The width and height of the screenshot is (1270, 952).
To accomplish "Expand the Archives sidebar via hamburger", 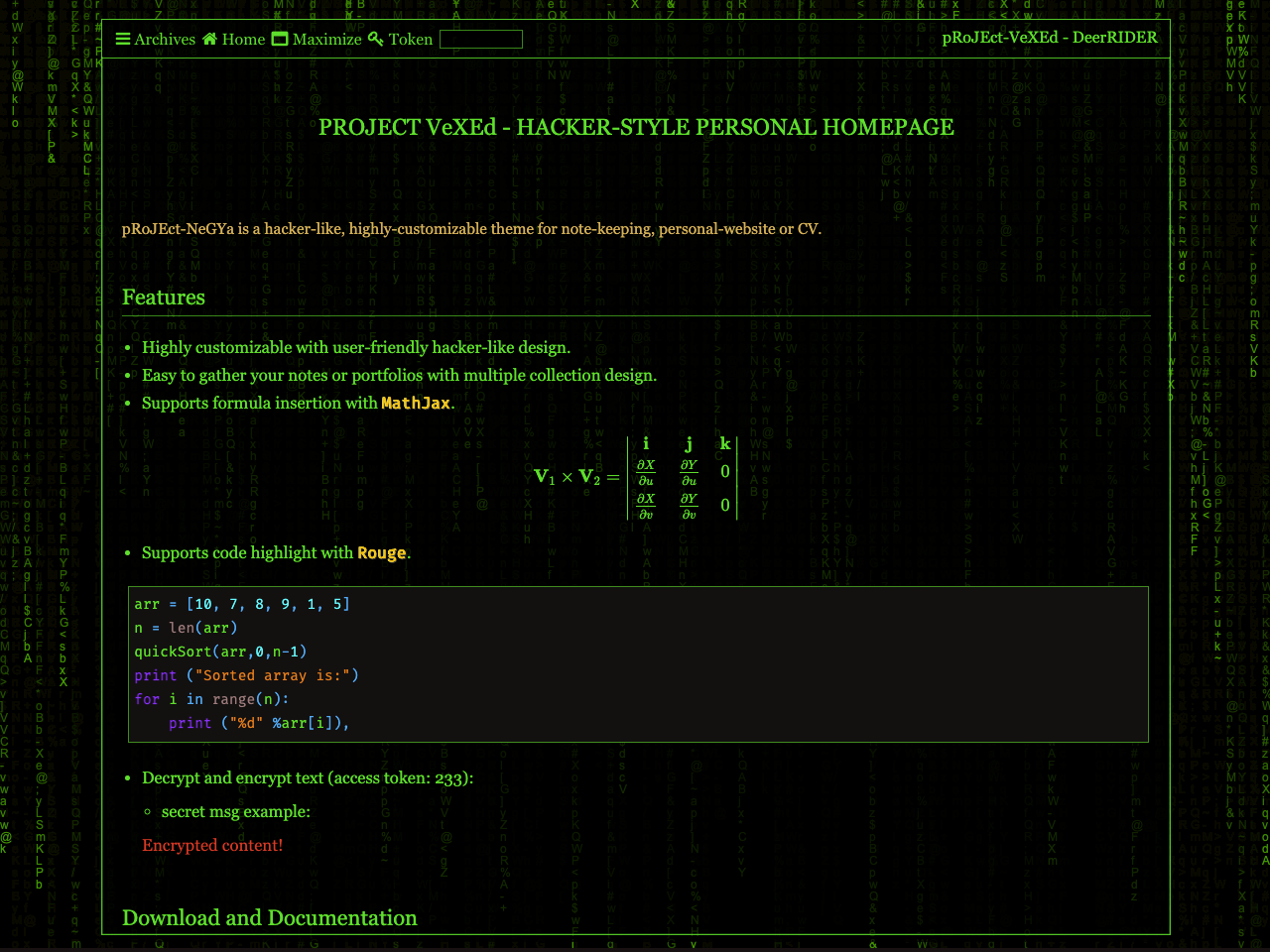I will (x=124, y=39).
